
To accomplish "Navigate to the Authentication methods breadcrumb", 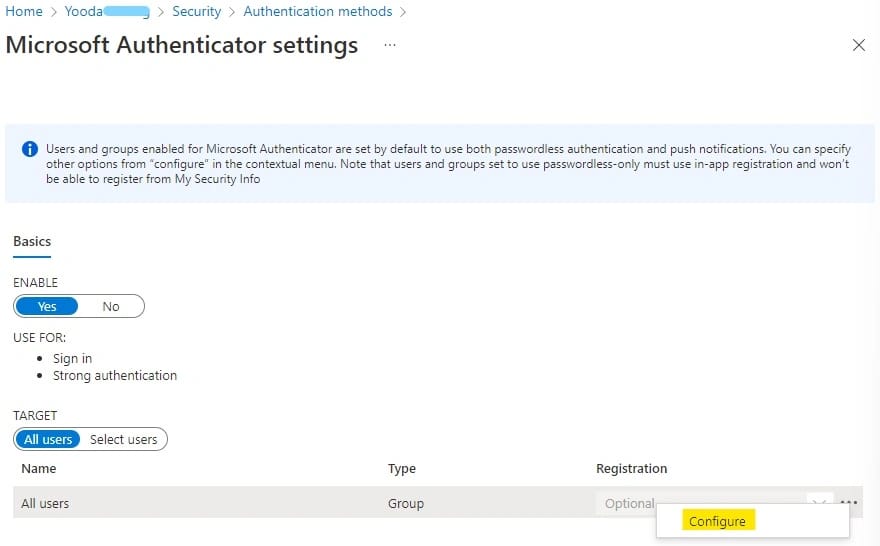I will pos(318,12).
